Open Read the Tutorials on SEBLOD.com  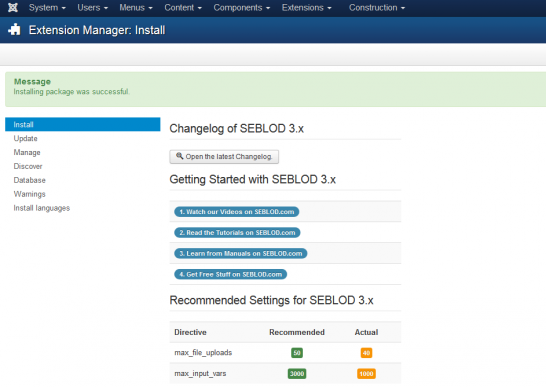tap(237, 233)
